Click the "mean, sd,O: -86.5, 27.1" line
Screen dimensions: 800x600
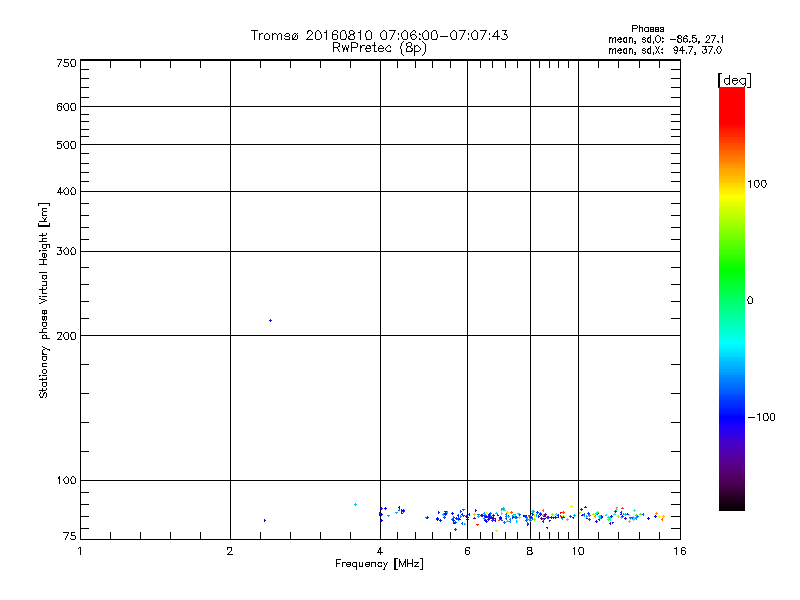(666, 39)
